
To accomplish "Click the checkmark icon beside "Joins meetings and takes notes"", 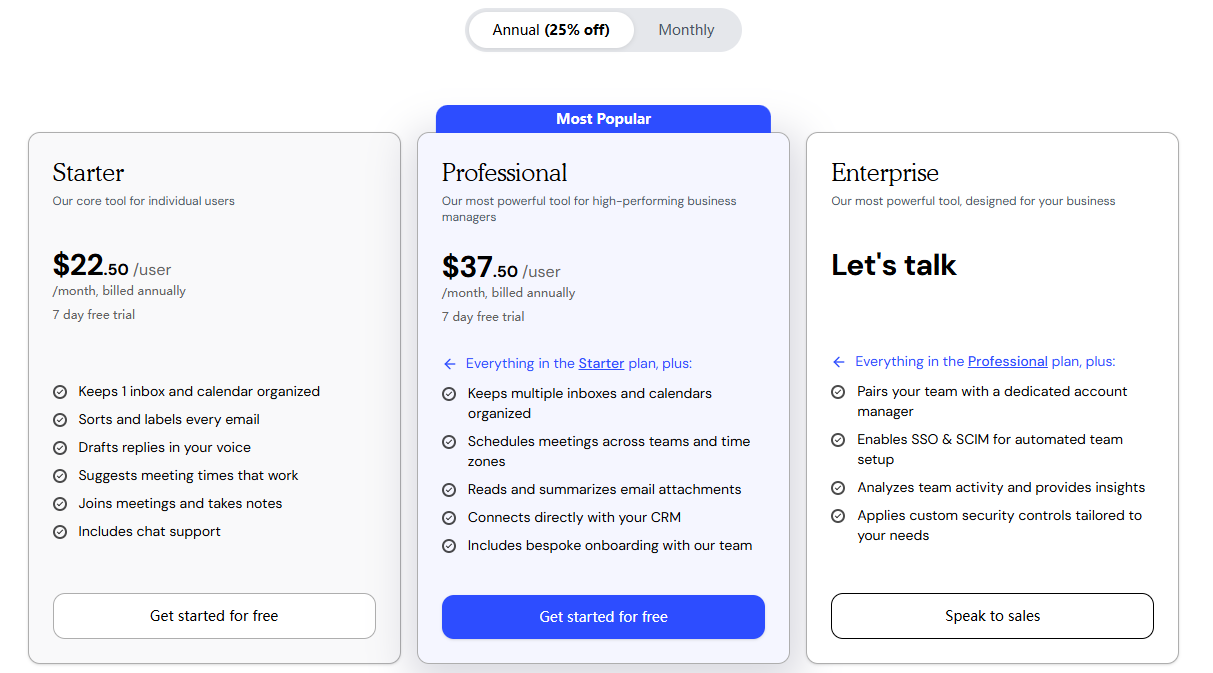I will tap(60, 503).
